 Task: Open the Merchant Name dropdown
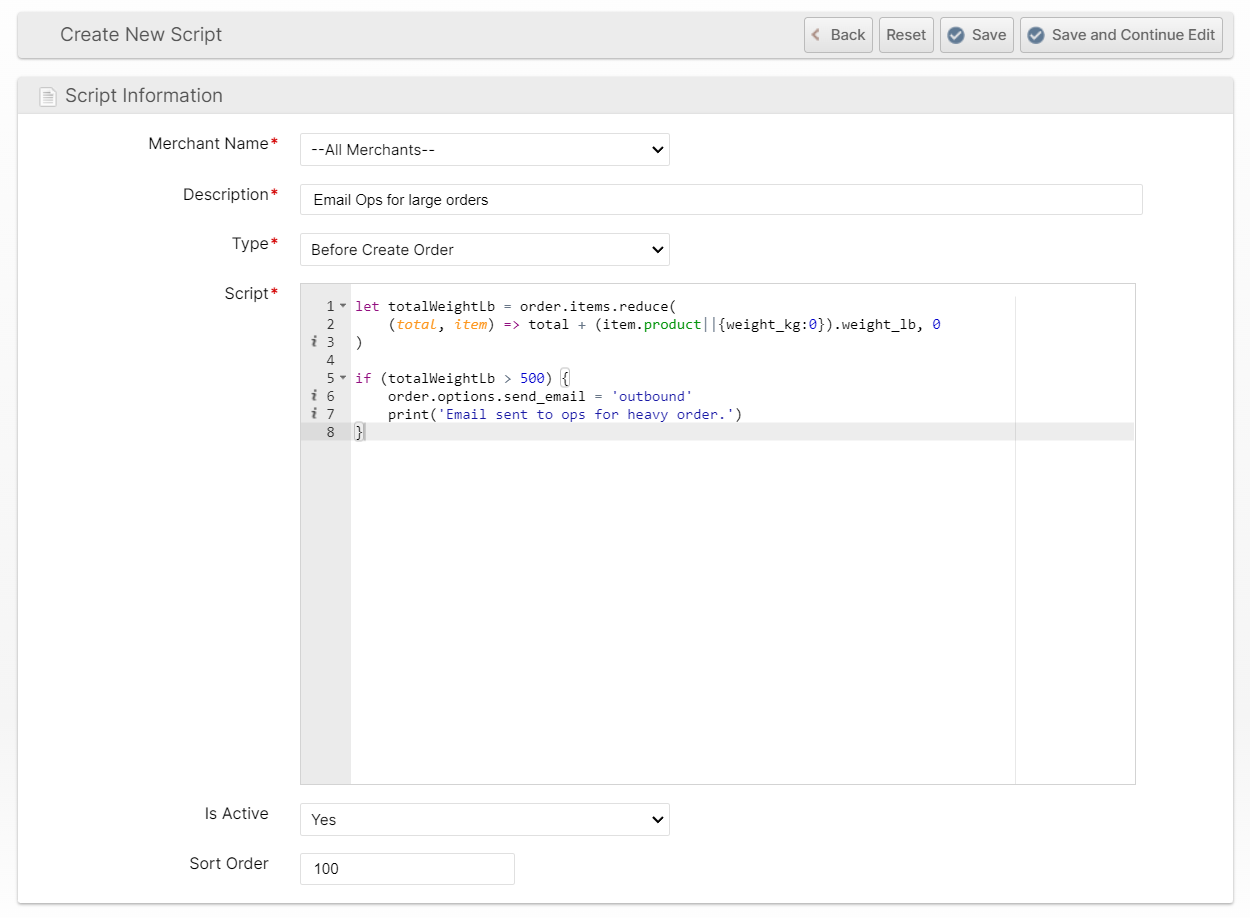tap(484, 150)
